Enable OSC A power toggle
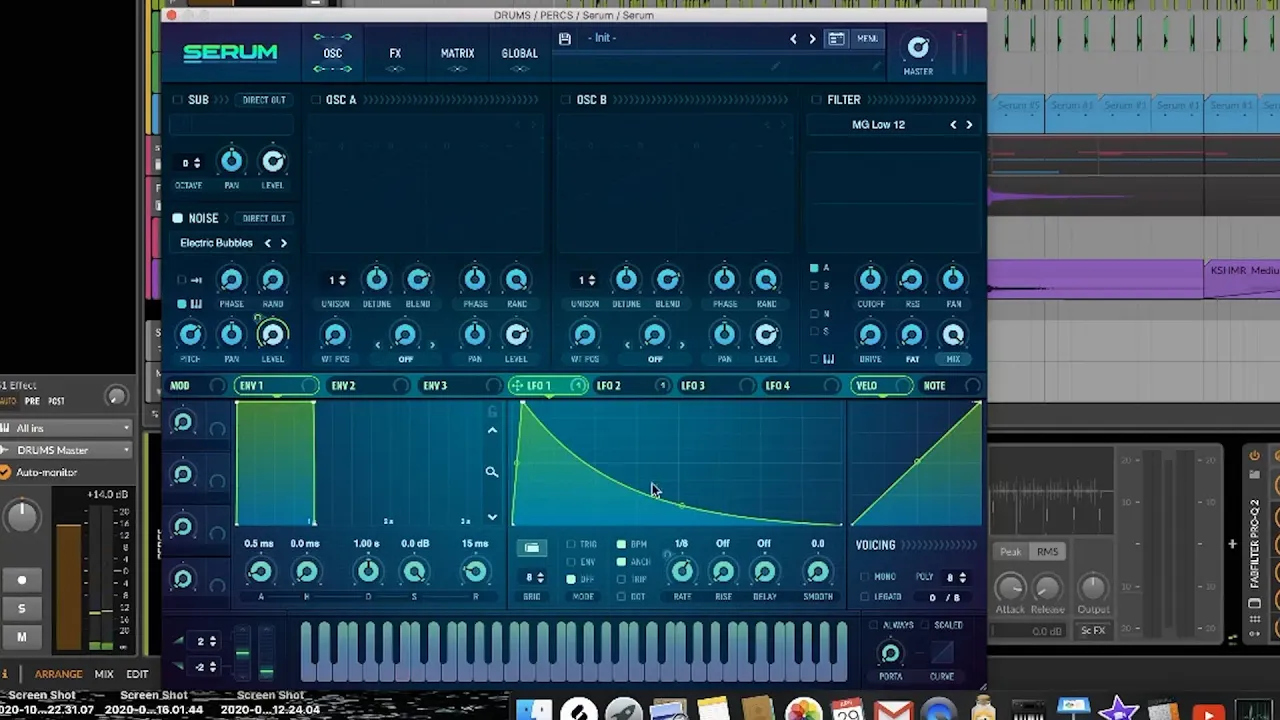 tap(315, 100)
